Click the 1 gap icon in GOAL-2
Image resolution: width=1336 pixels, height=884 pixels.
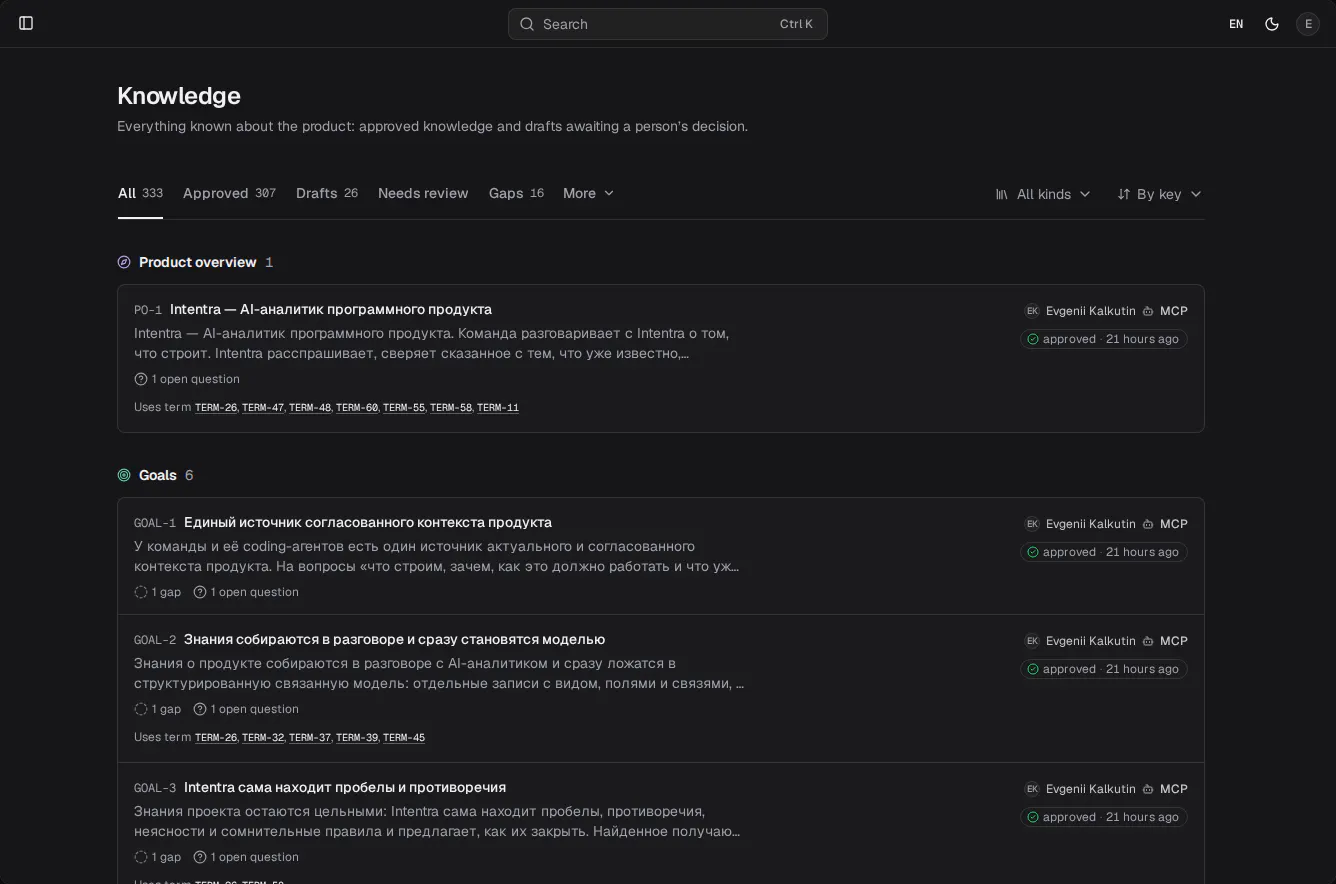[x=141, y=709]
